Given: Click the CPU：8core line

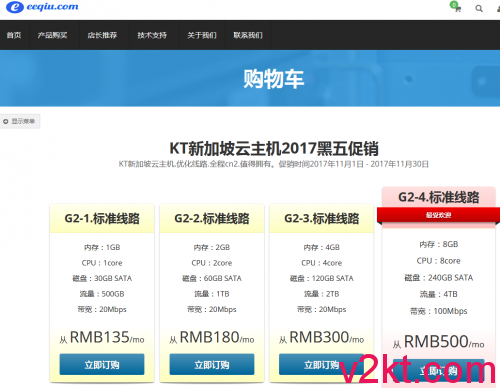Looking at the screenshot, I should pos(439,261).
